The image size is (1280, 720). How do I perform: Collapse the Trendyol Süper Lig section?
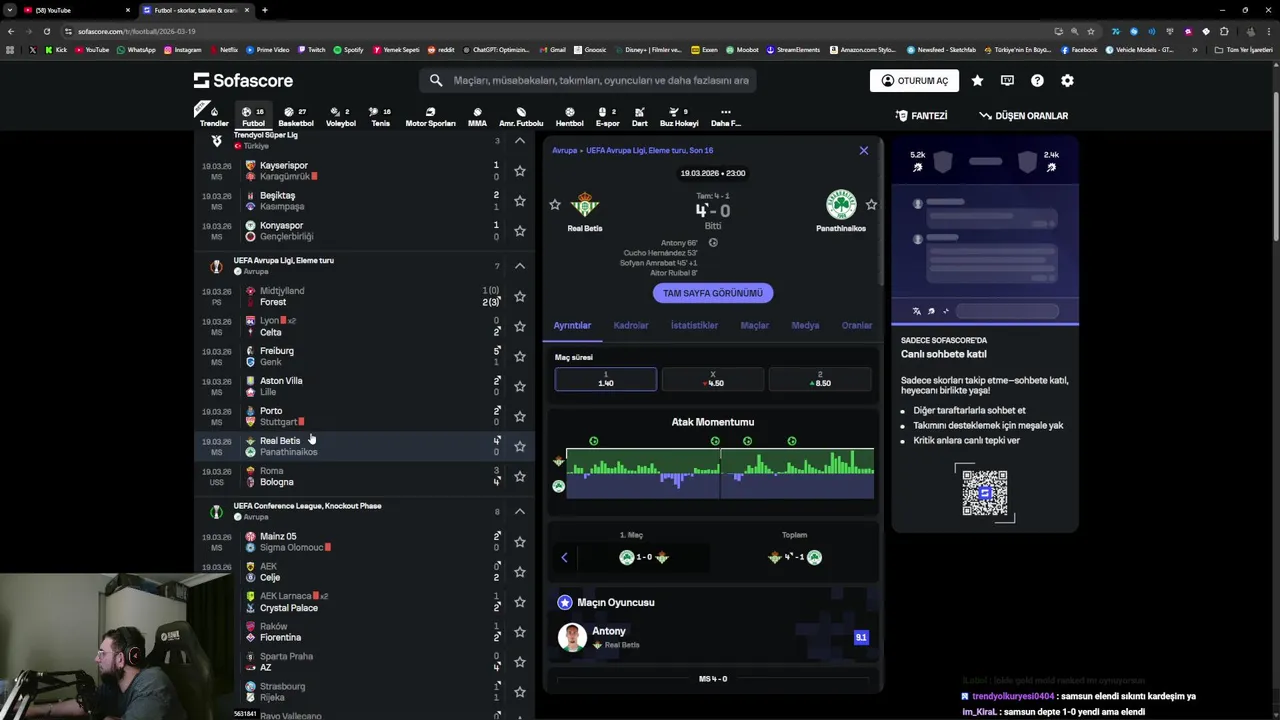520,140
